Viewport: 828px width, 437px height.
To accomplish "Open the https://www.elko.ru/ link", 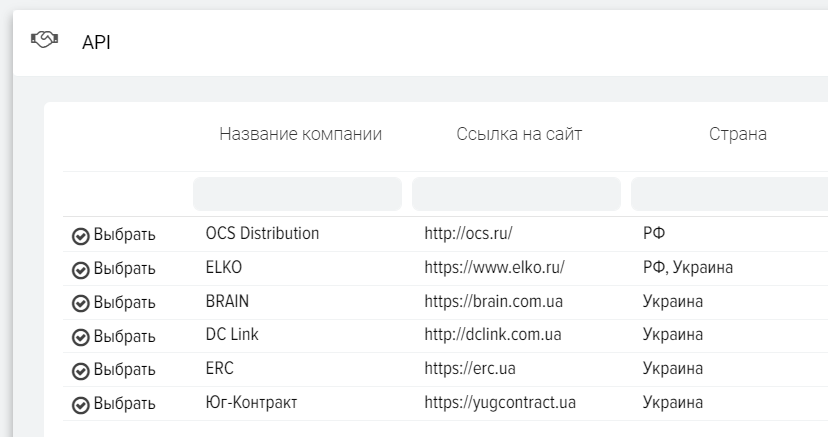I will pos(494,268).
